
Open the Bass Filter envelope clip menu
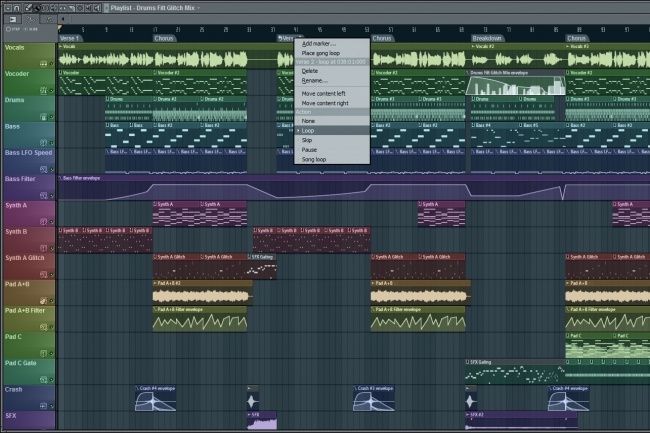(61, 178)
